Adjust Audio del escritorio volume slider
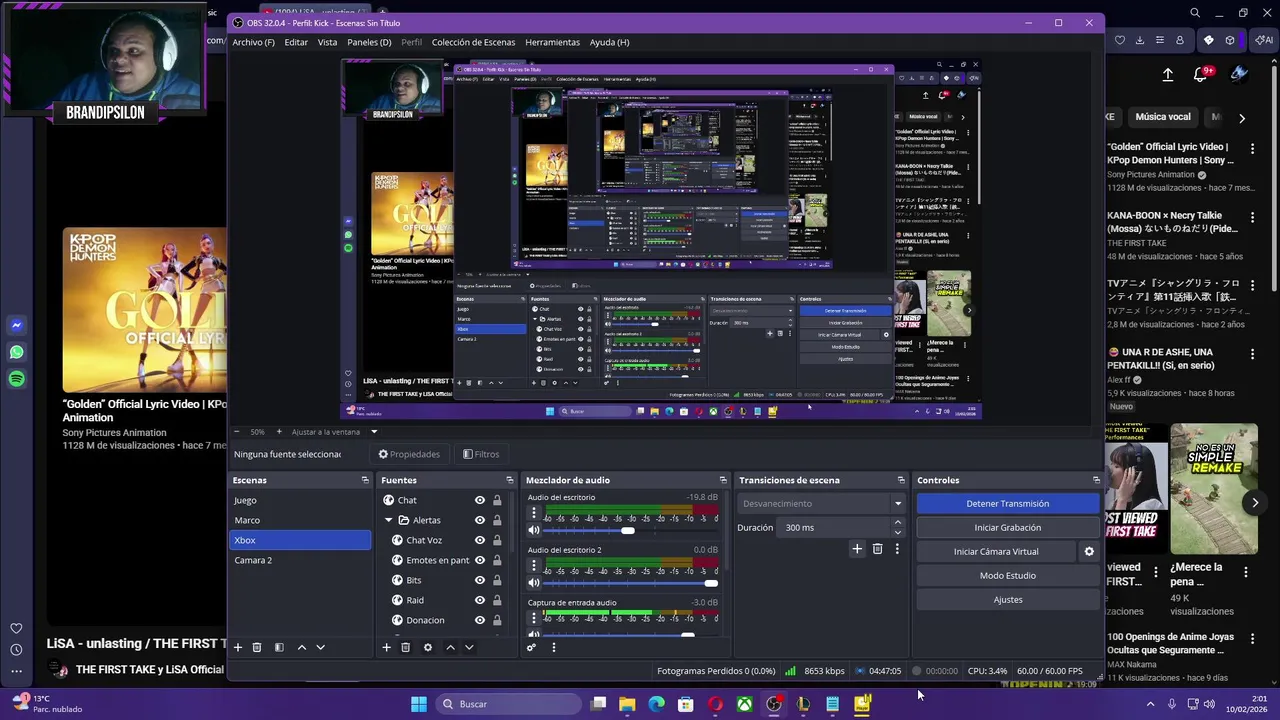This screenshot has width=1280, height=720. click(630, 530)
